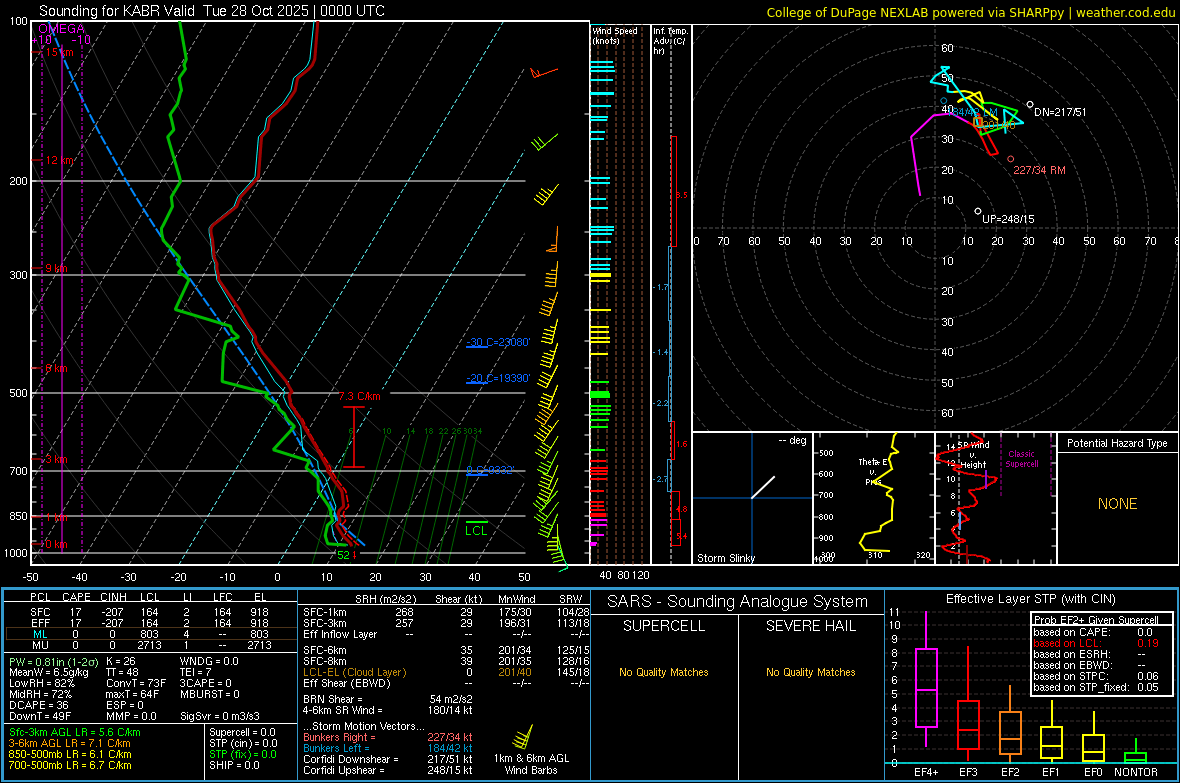Click the blue 'Bunkers Left =' row
The image size is (1180, 783).
click(x=388, y=748)
